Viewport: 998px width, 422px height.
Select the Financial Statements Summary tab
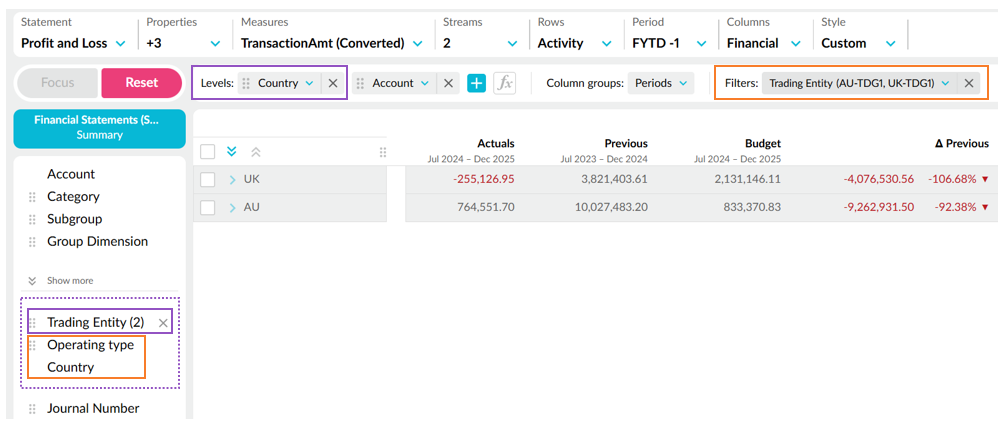(x=99, y=127)
